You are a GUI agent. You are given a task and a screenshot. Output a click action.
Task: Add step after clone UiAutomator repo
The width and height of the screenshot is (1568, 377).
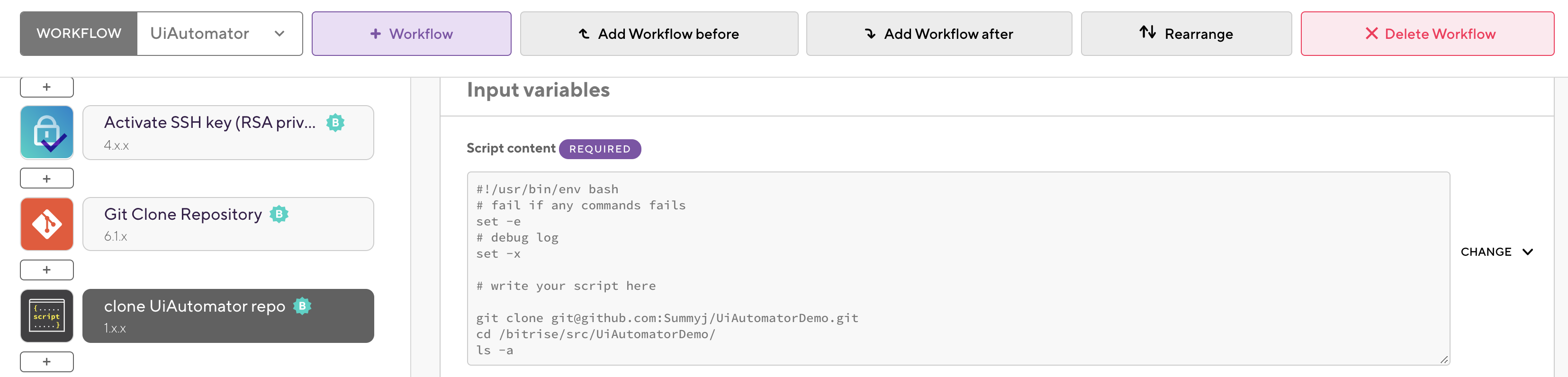tap(47, 362)
